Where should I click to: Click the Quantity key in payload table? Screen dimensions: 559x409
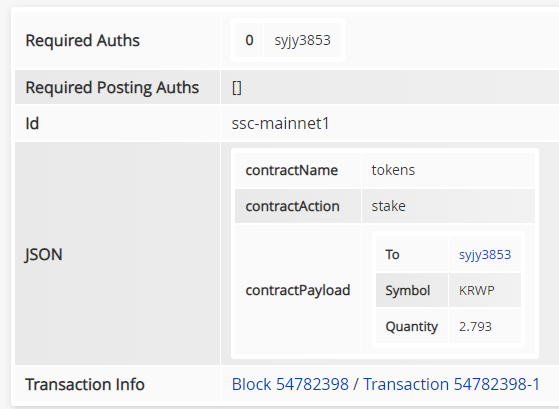click(x=411, y=327)
